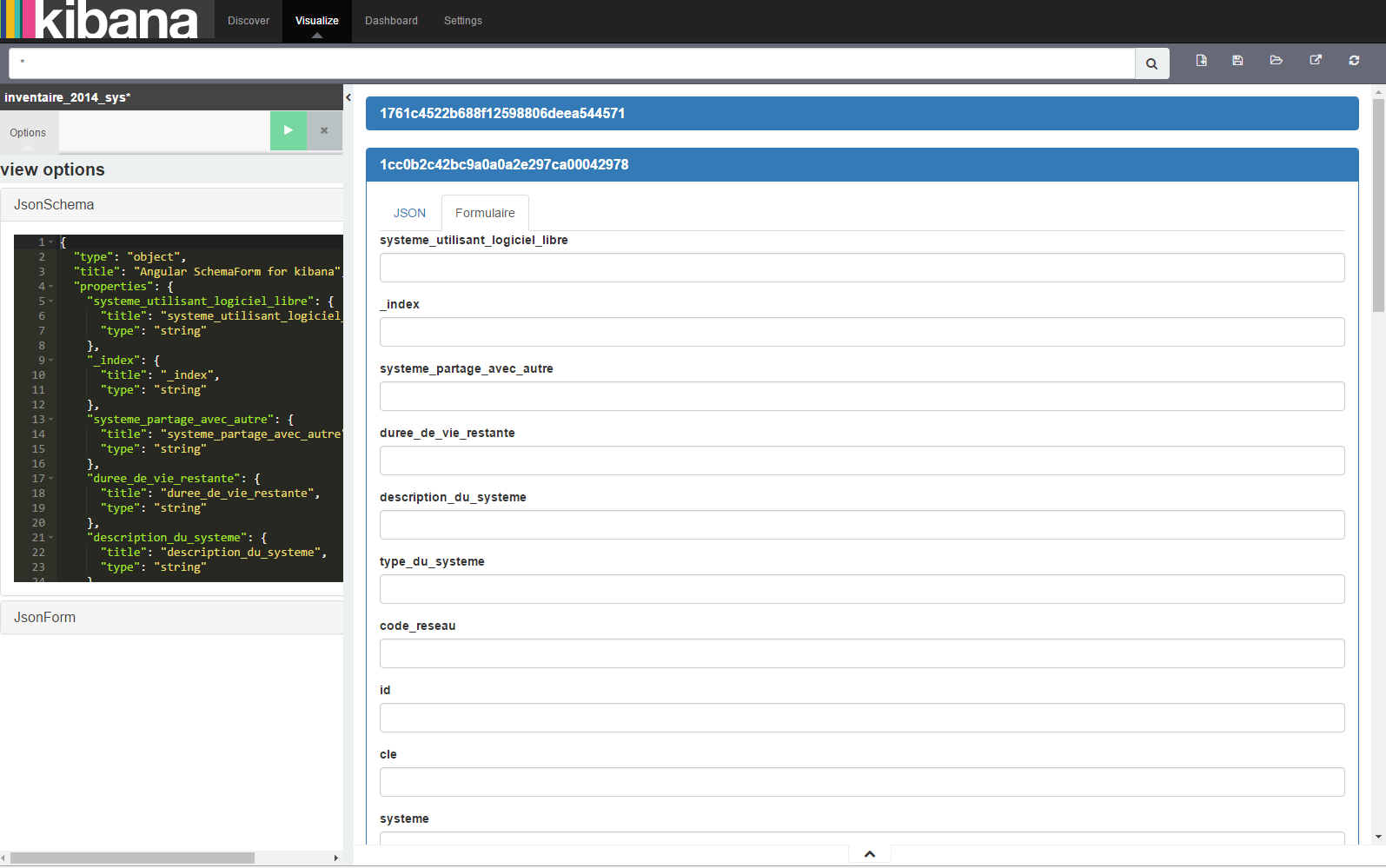Click sidebar horizontal scroll right arrow
The image size is (1386, 868).
click(x=336, y=858)
